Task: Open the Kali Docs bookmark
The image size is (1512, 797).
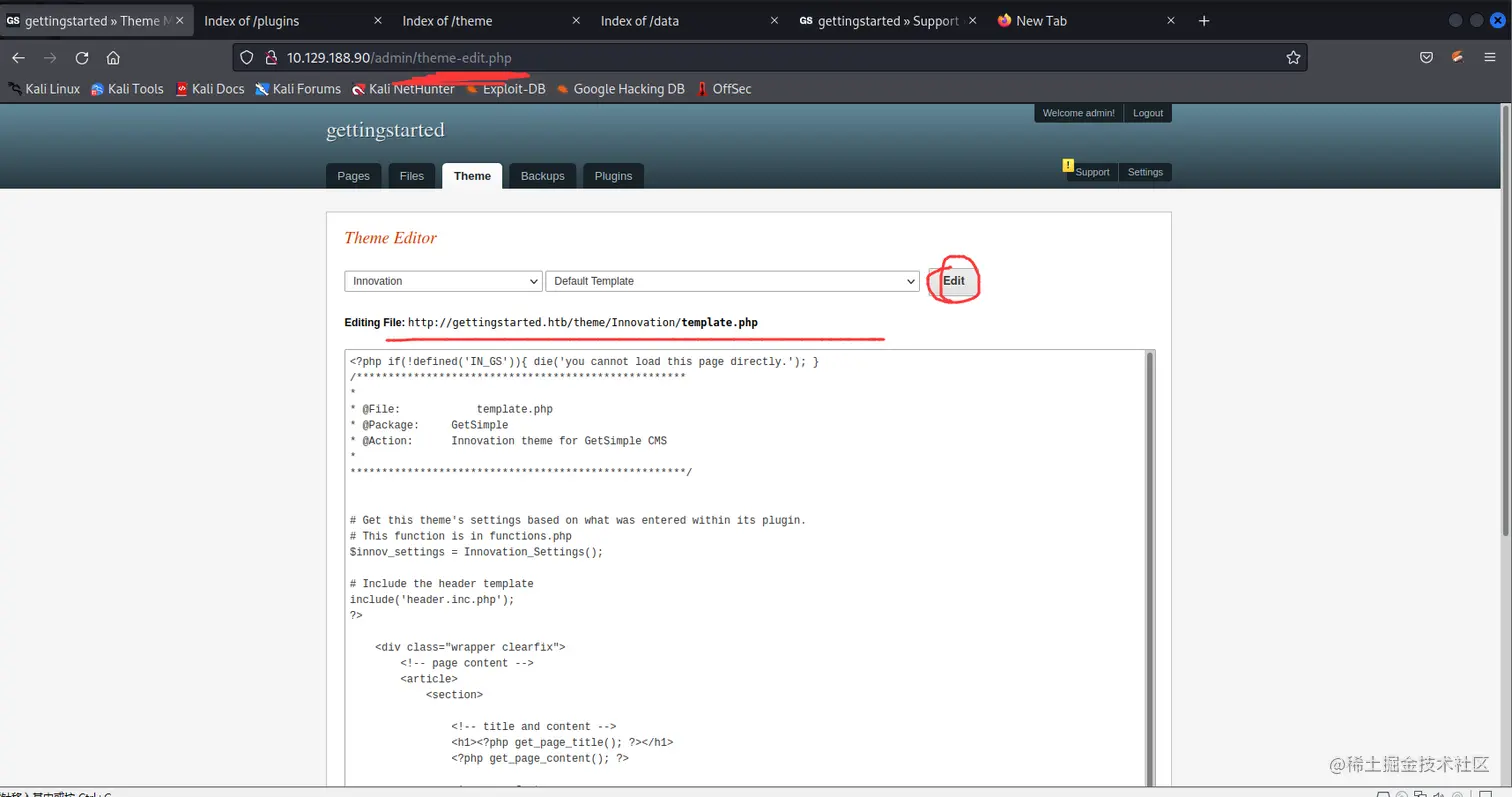Action: 210,89
